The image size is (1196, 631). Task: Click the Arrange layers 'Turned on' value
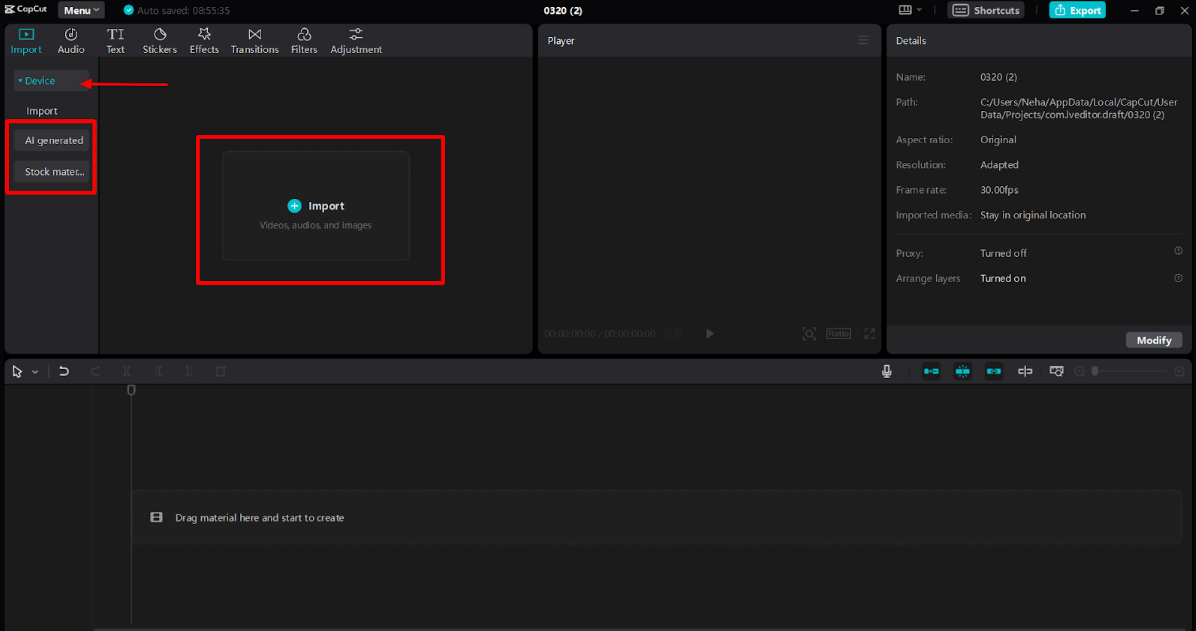[1003, 278]
